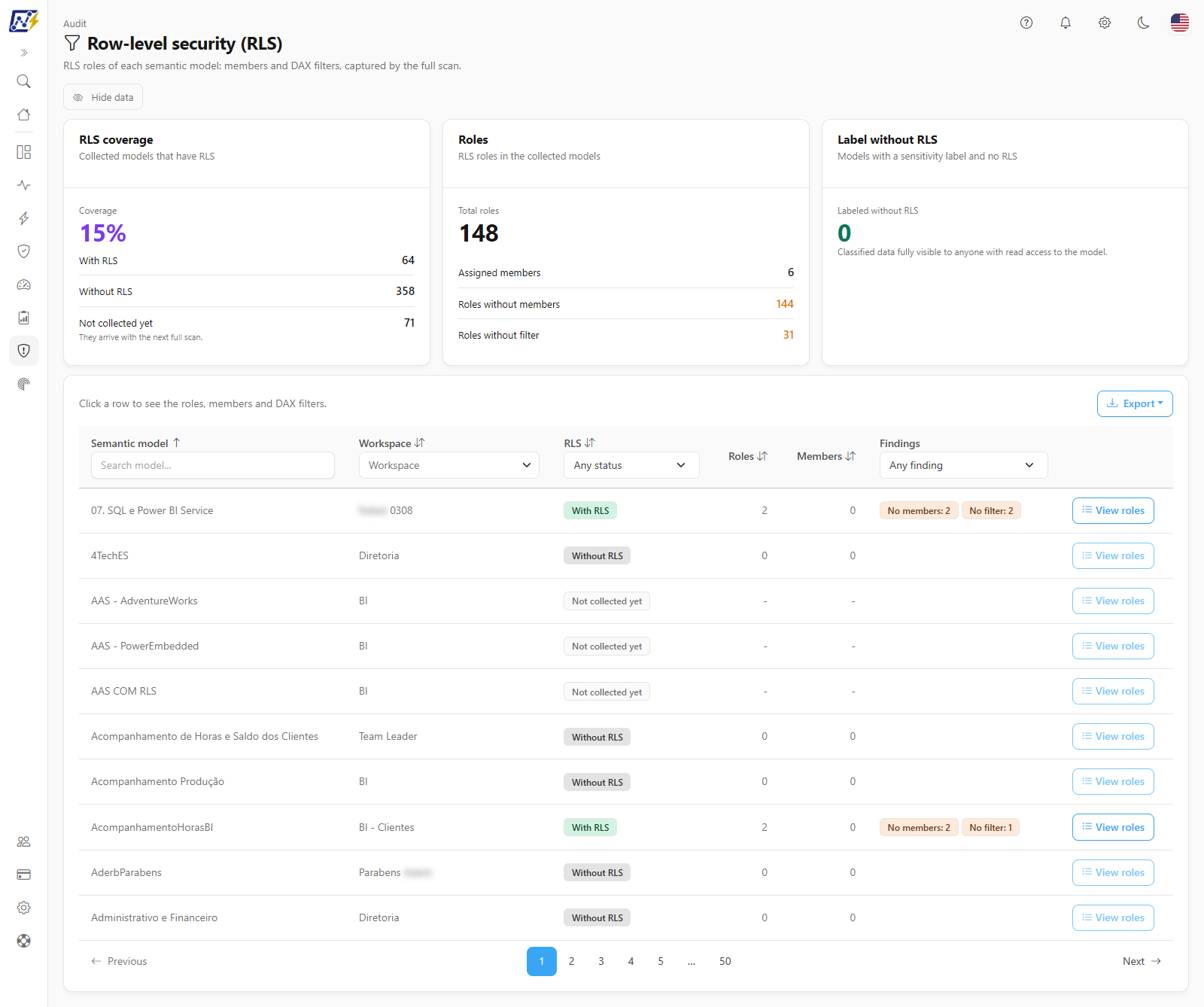Expand the sidebar with the double chevron

click(24, 53)
